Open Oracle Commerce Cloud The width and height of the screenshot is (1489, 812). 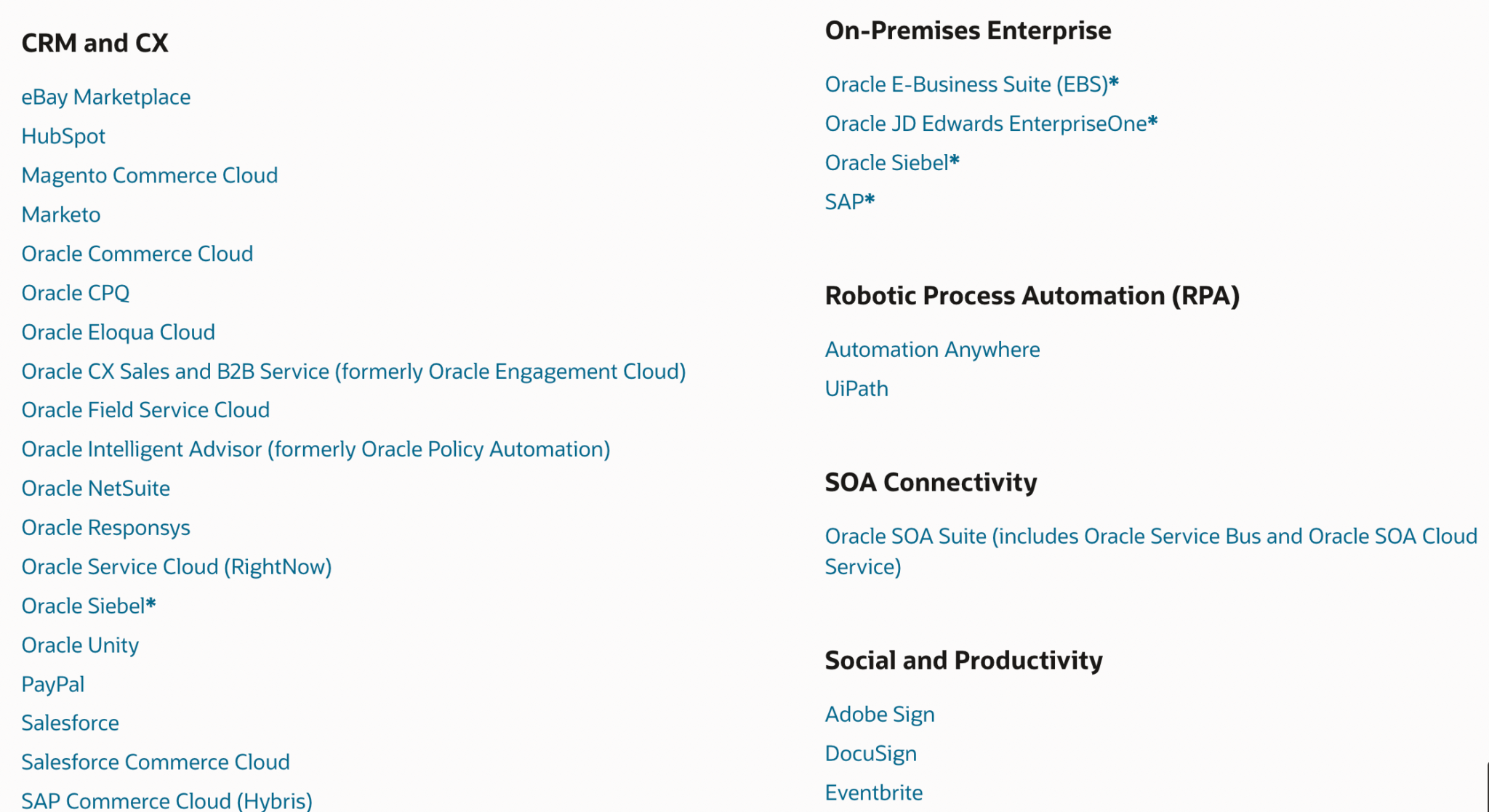point(137,253)
